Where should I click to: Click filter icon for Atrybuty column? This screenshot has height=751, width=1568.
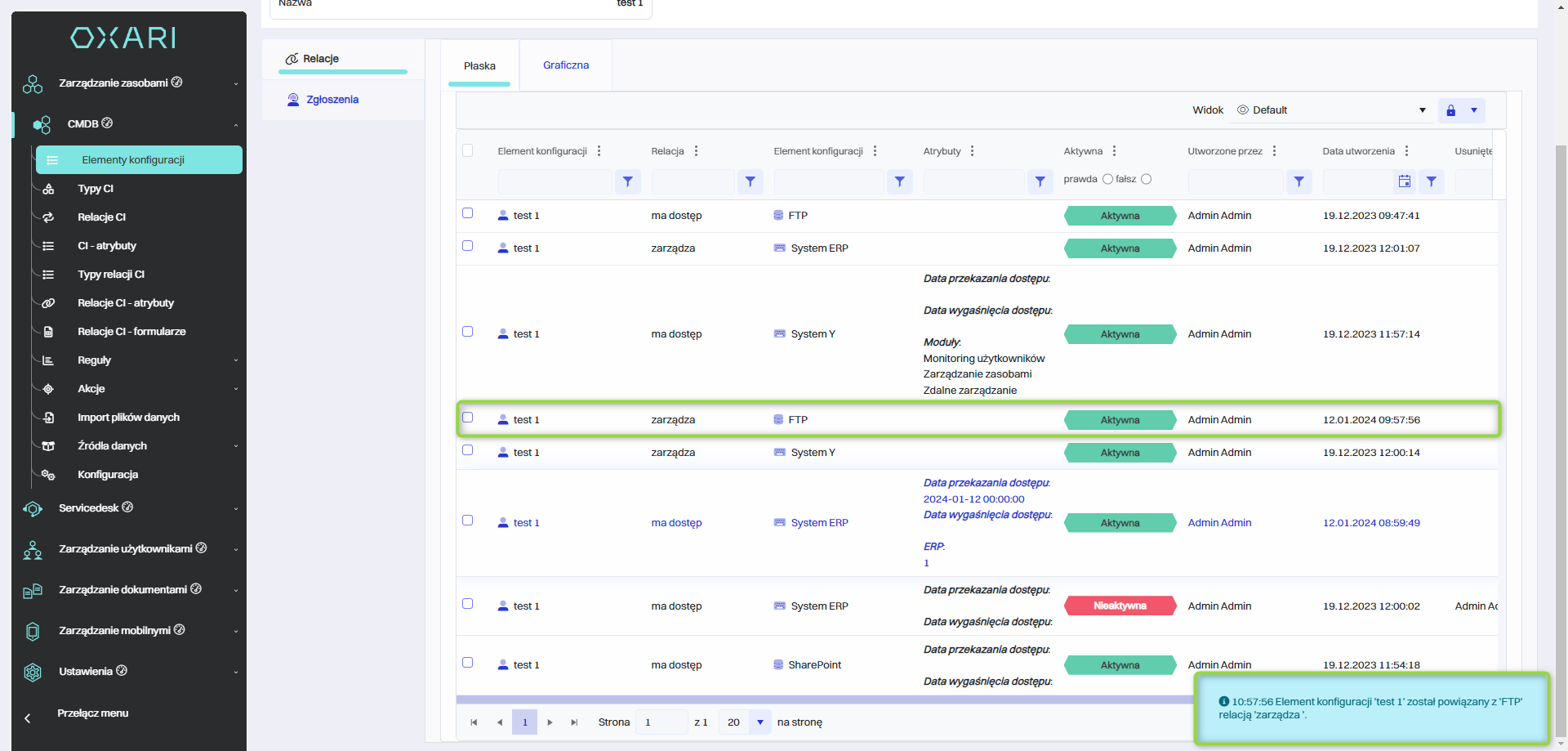pyautogui.click(x=1040, y=181)
